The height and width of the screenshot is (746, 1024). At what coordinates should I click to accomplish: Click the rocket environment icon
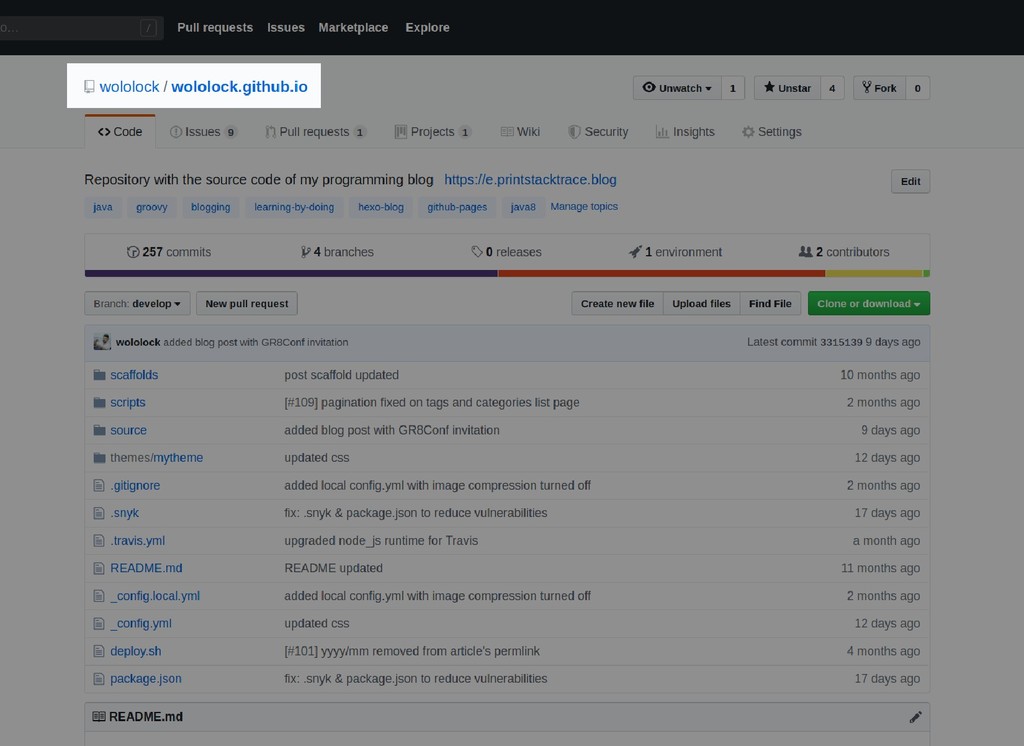point(635,252)
